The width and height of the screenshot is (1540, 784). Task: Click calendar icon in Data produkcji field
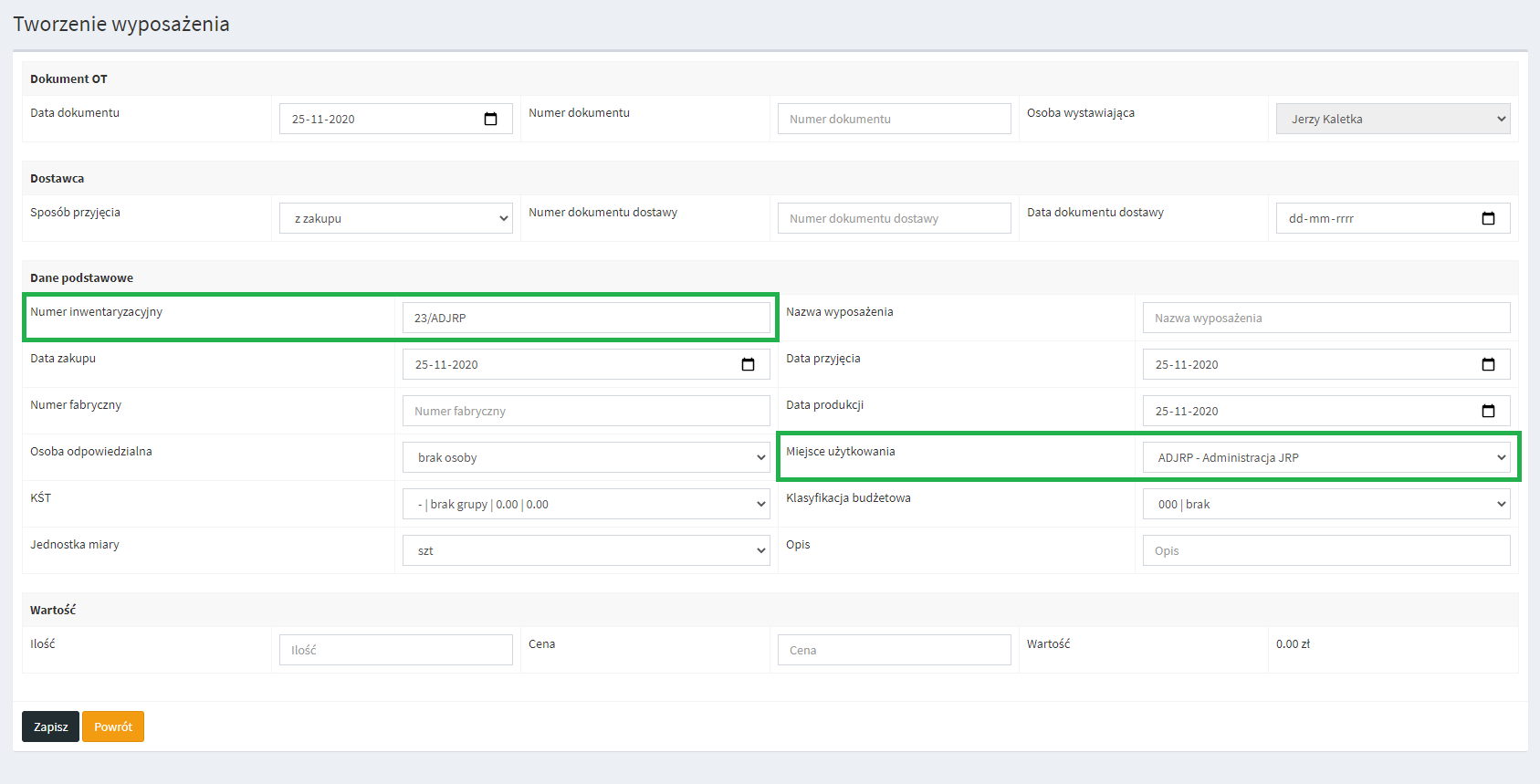(x=1488, y=412)
